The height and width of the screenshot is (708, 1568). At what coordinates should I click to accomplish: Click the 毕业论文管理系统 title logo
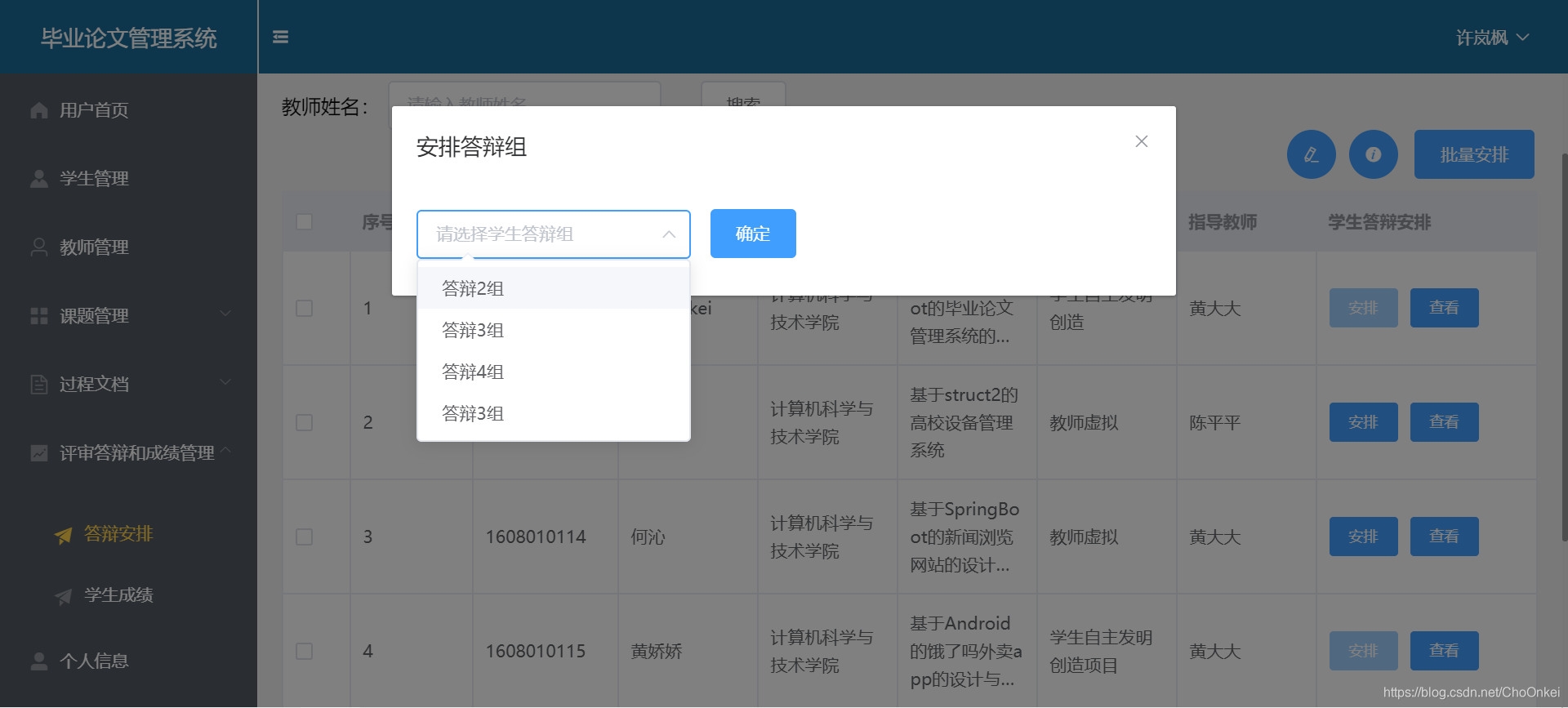pyautogui.click(x=129, y=38)
